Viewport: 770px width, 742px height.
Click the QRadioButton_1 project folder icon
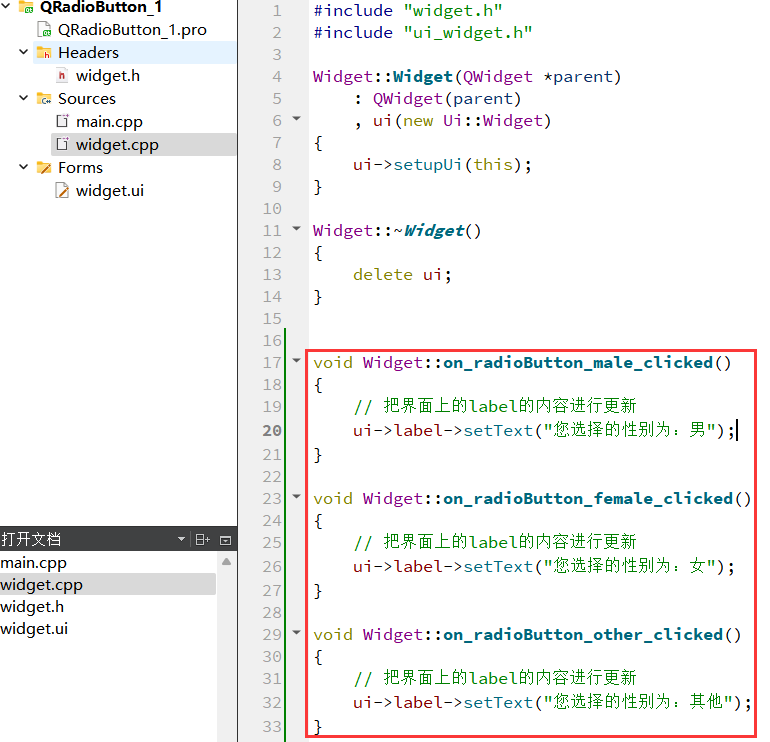26,7
